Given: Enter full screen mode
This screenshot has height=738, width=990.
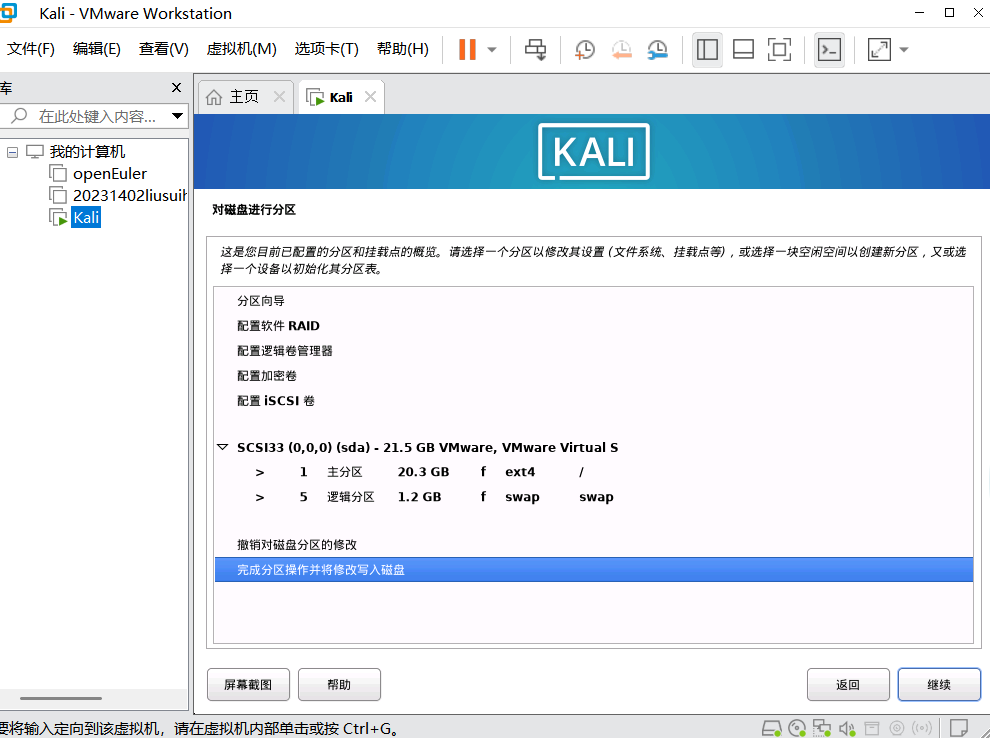Looking at the screenshot, I should (779, 49).
